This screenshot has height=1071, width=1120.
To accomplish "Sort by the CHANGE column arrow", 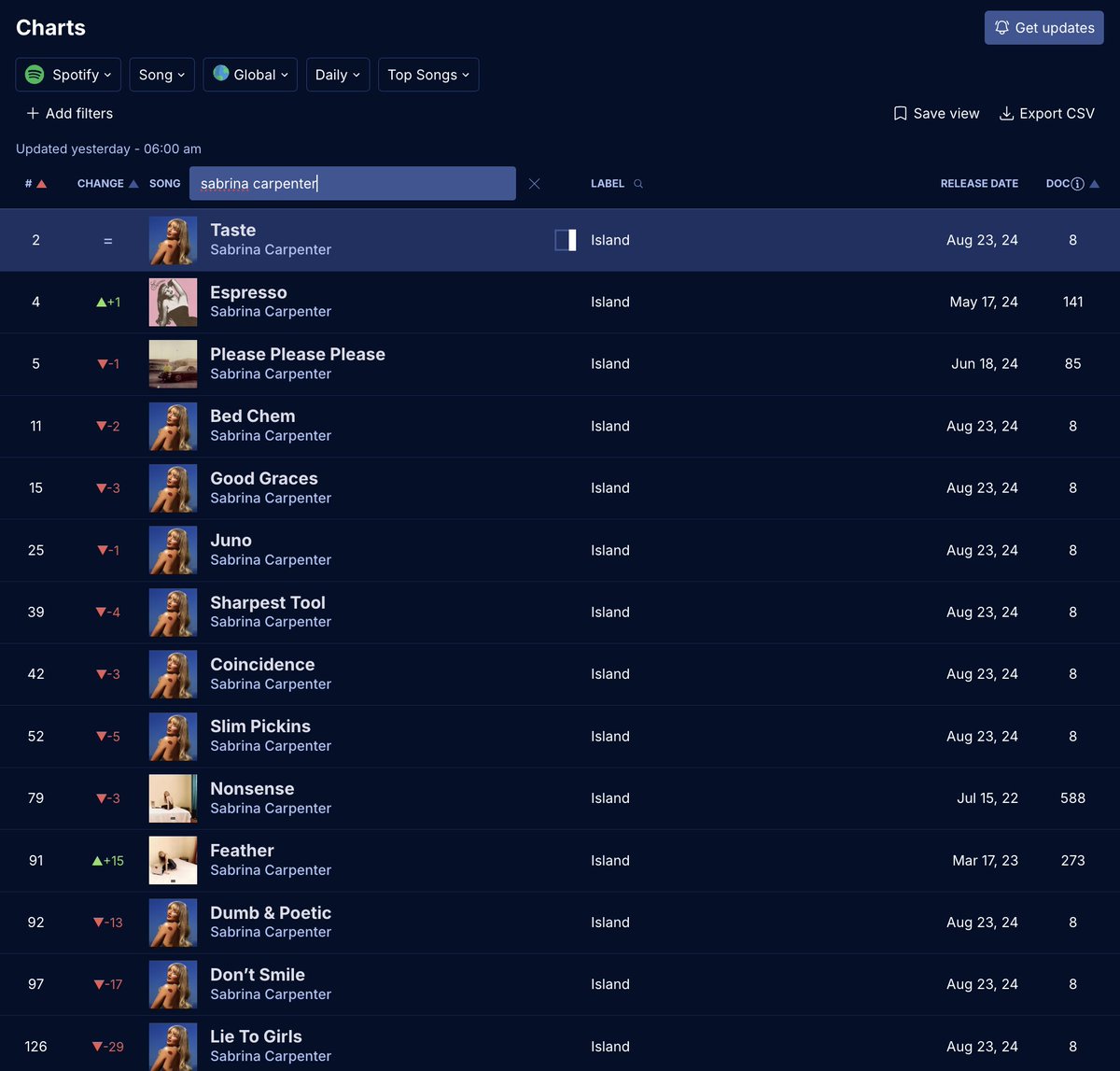I will [x=133, y=184].
